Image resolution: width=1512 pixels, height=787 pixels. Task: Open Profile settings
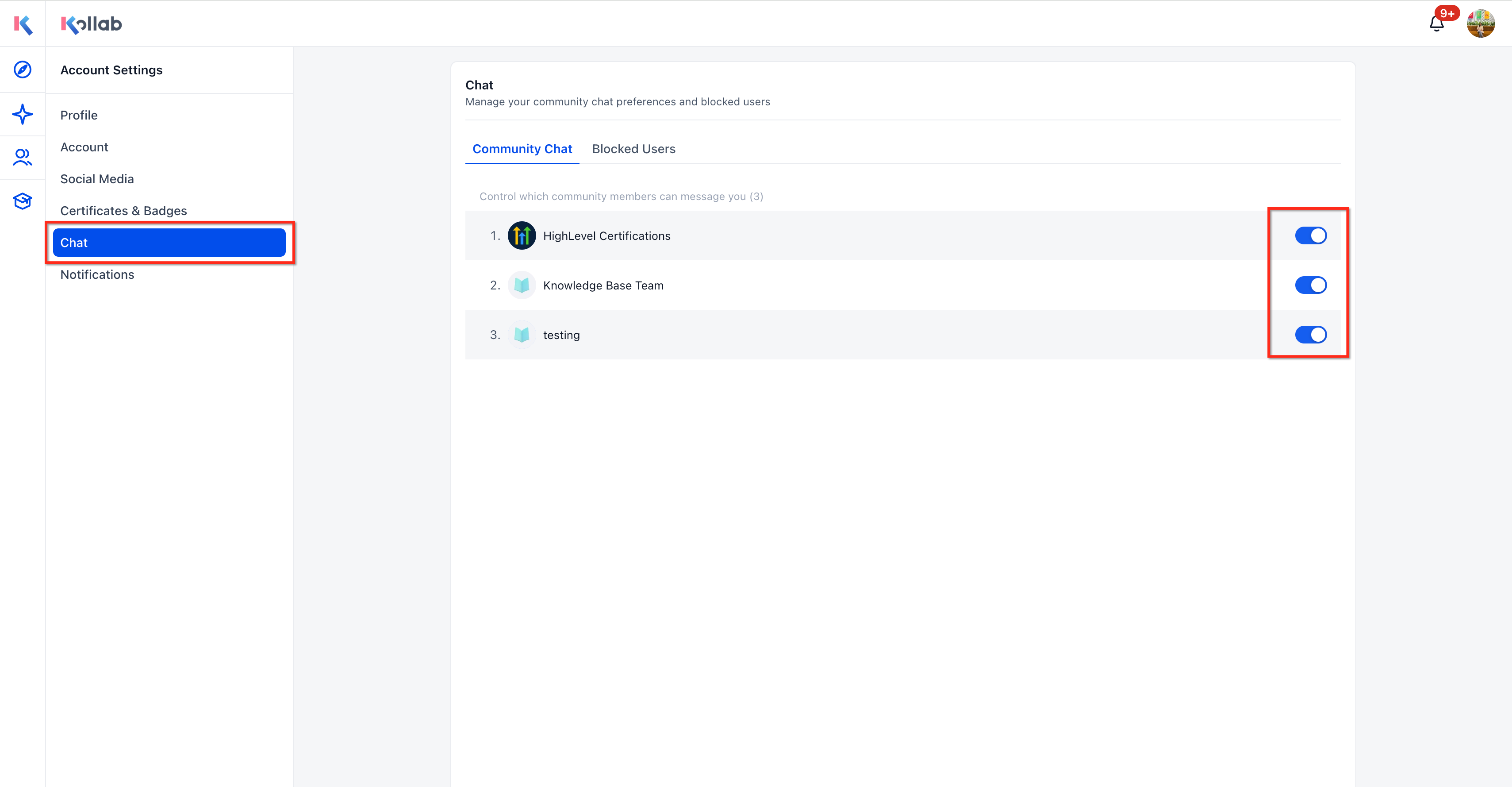pyautogui.click(x=79, y=115)
